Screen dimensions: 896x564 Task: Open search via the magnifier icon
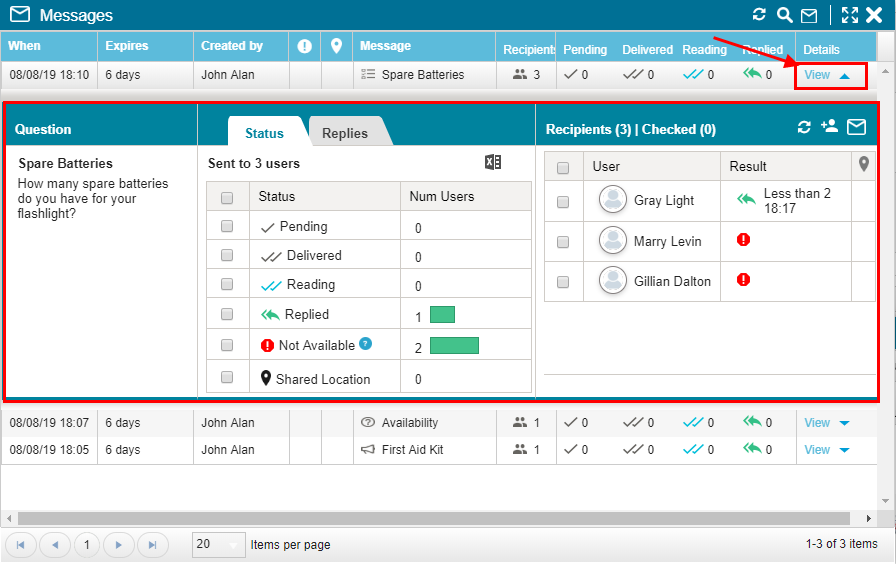[785, 15]
